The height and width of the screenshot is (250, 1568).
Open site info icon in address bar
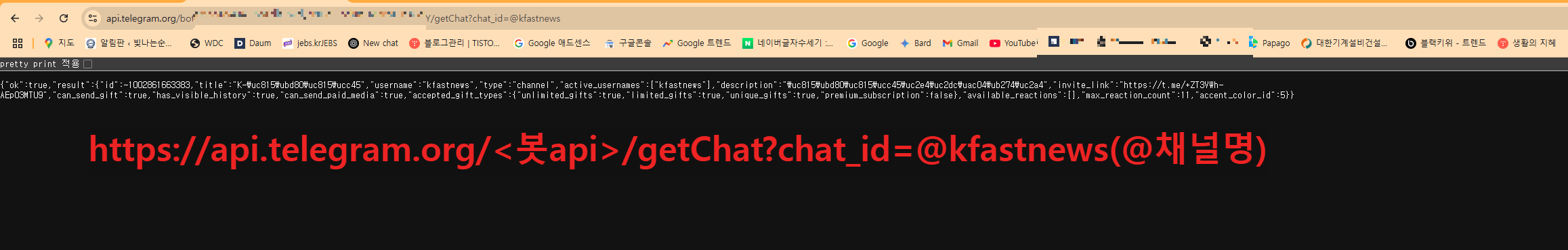(93, 18)
